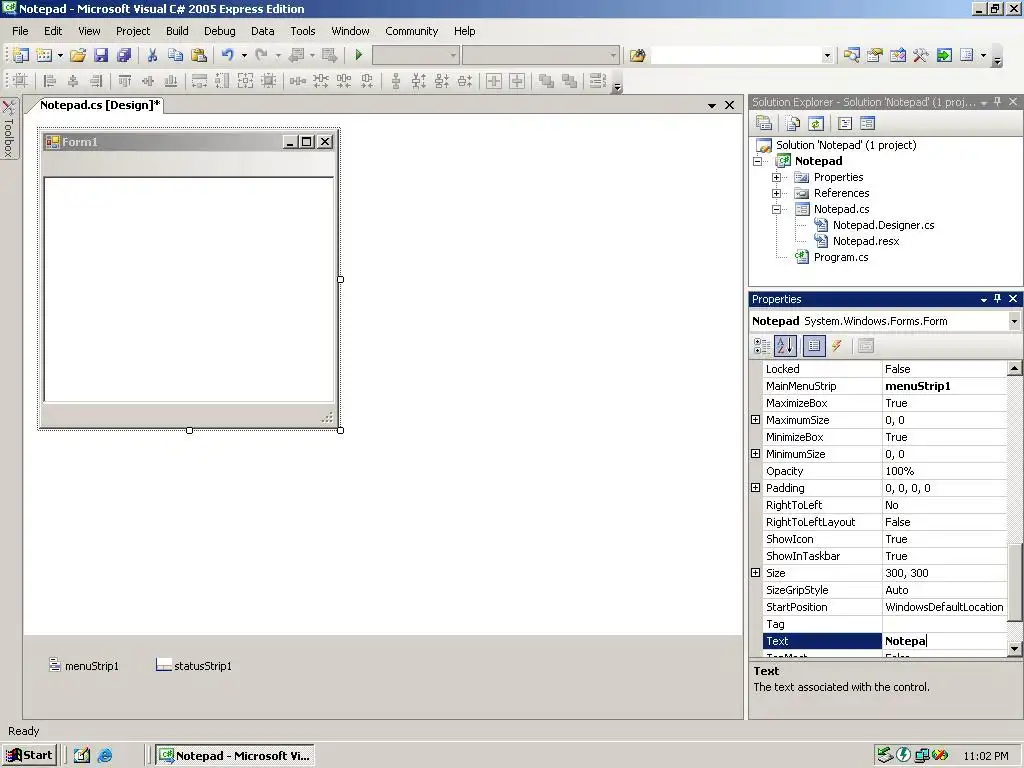
Task: Click Solution Explorer's Properties icon
Action: pos(763,123)
